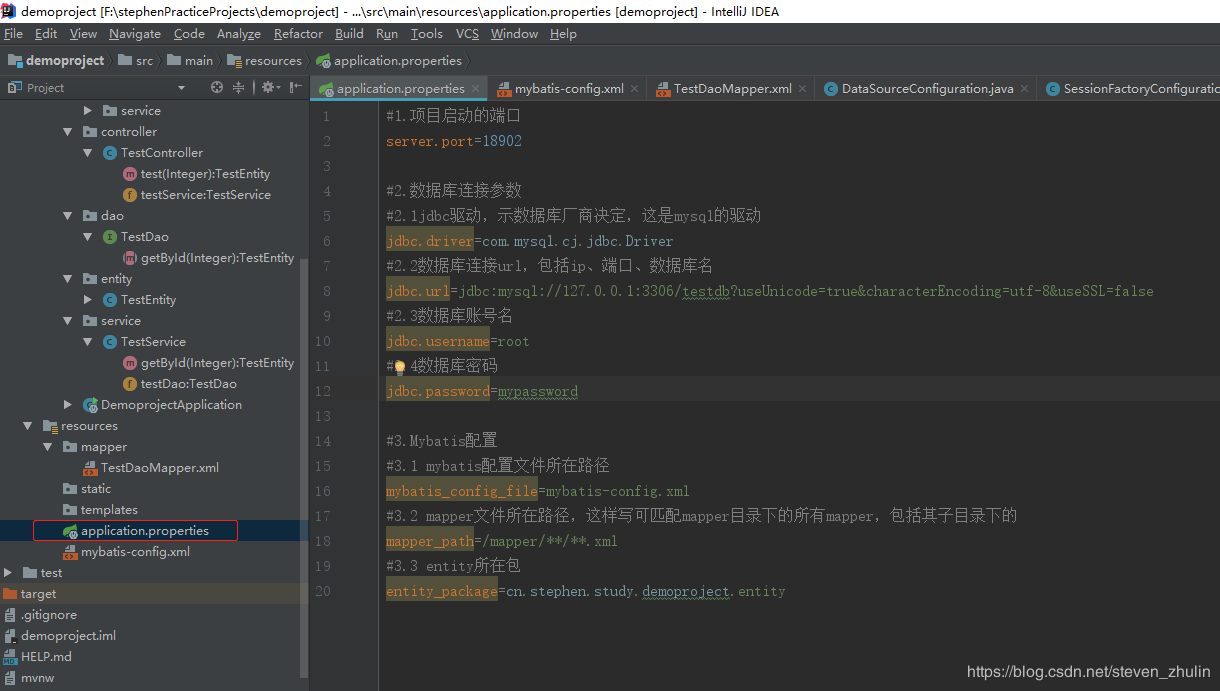This screenshot has width=1220, height=691.
Task: Switch to the DataSourceConfiguration.java tab
Action: (925, 88)
